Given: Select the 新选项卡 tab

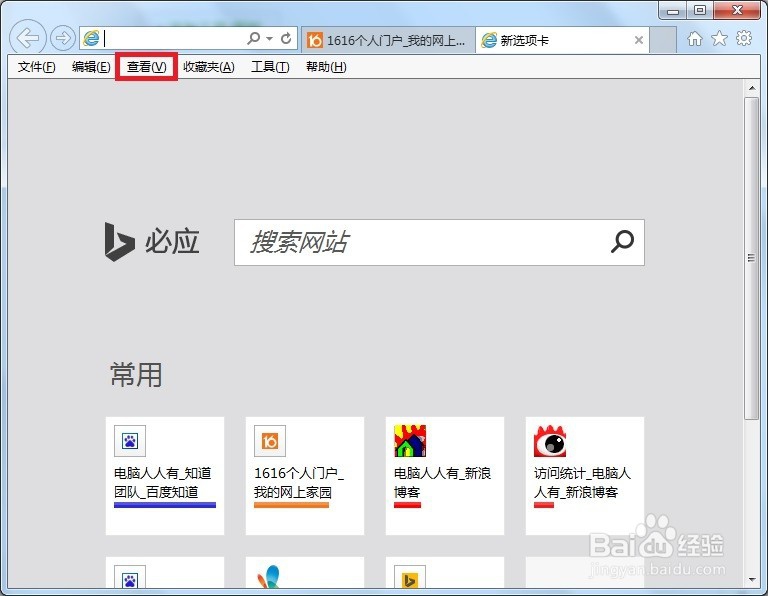Looking at the screenshot, I should tap(562, 40).
